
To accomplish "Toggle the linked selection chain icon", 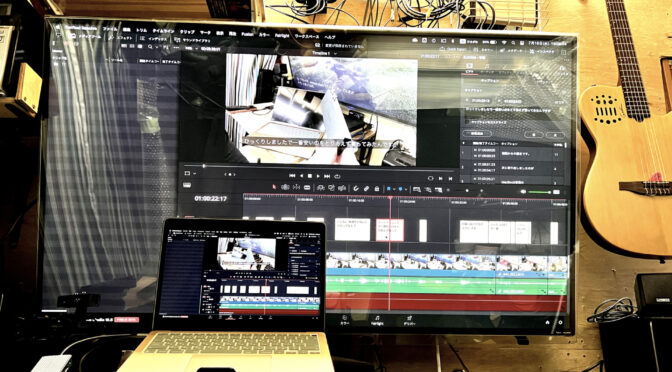I will tap(366, 189).
